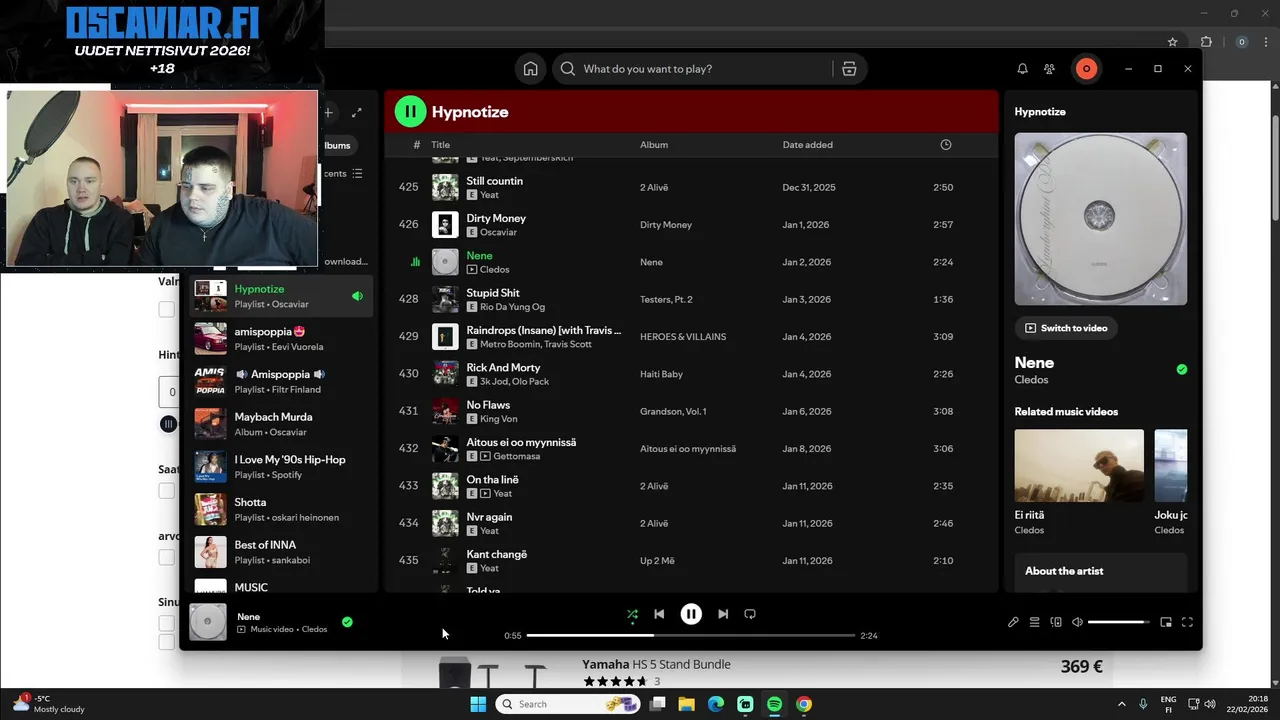1280x720 pixels.
Task: Open Amispoppia playlist by Filtr Finland
Action: click(x=280, y=381)
